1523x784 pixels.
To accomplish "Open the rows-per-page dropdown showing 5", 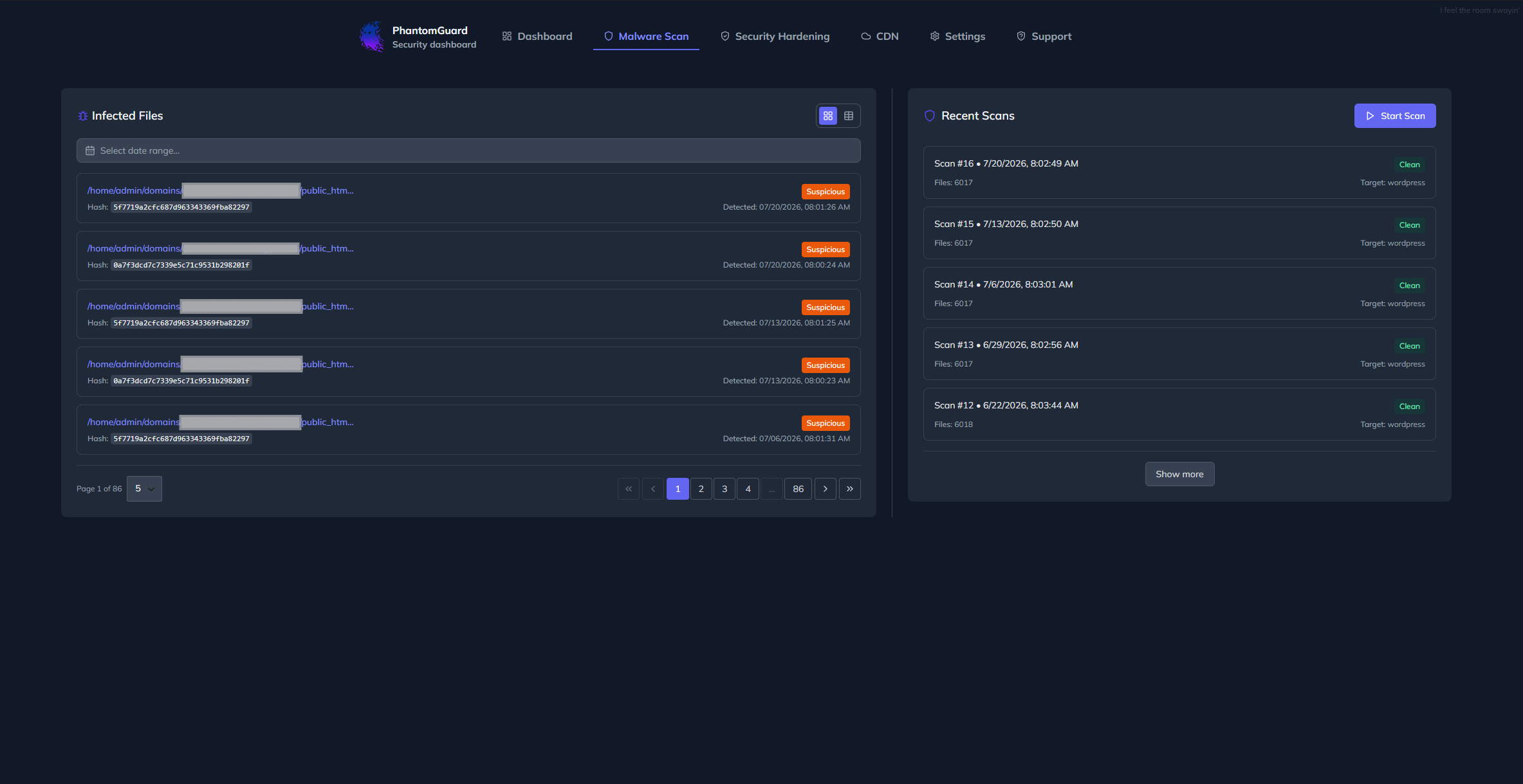I will [x=144, y=489].
